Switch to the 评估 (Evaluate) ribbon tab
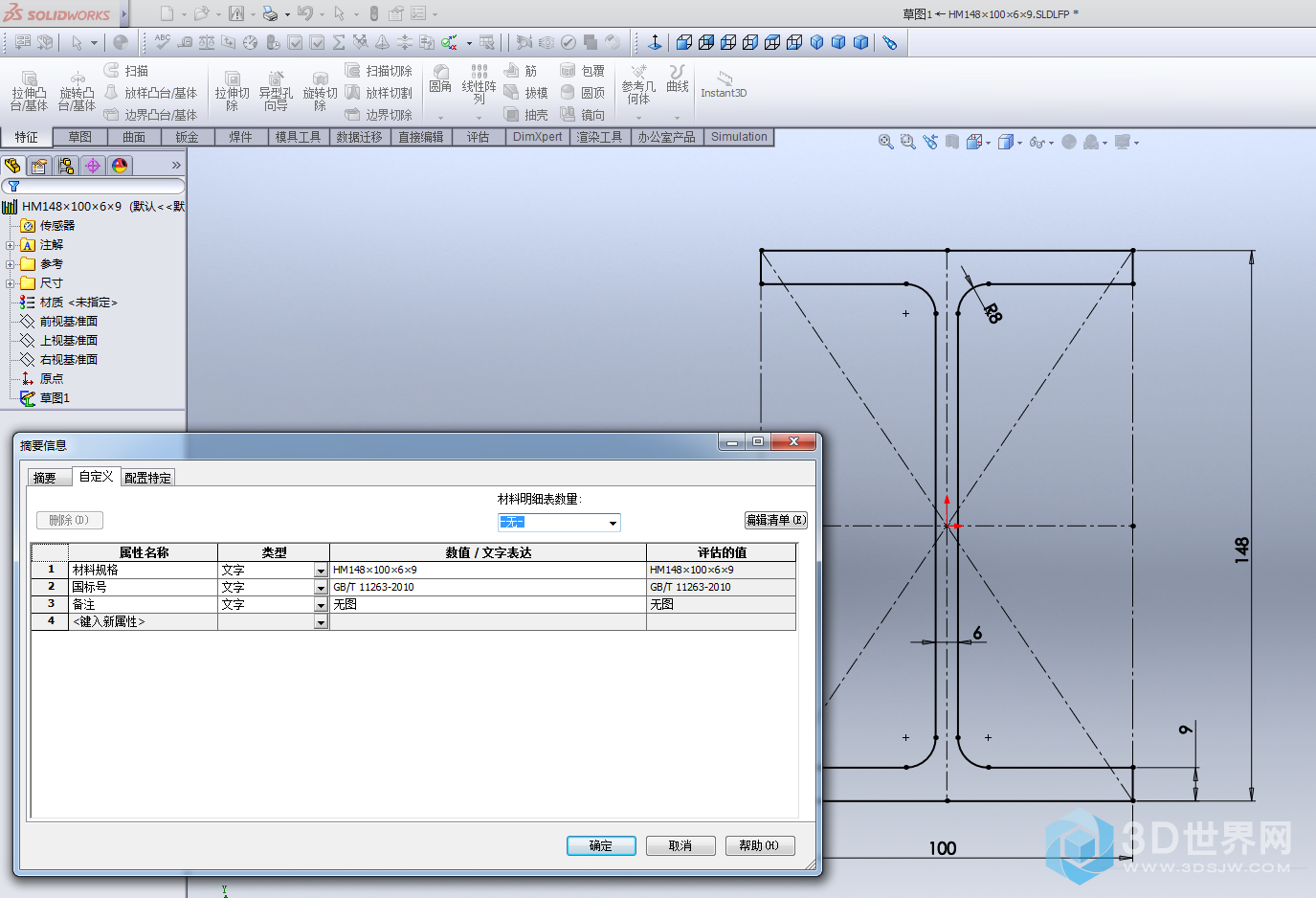Viewport: 1316px width, 898px height. pos(479,137)
